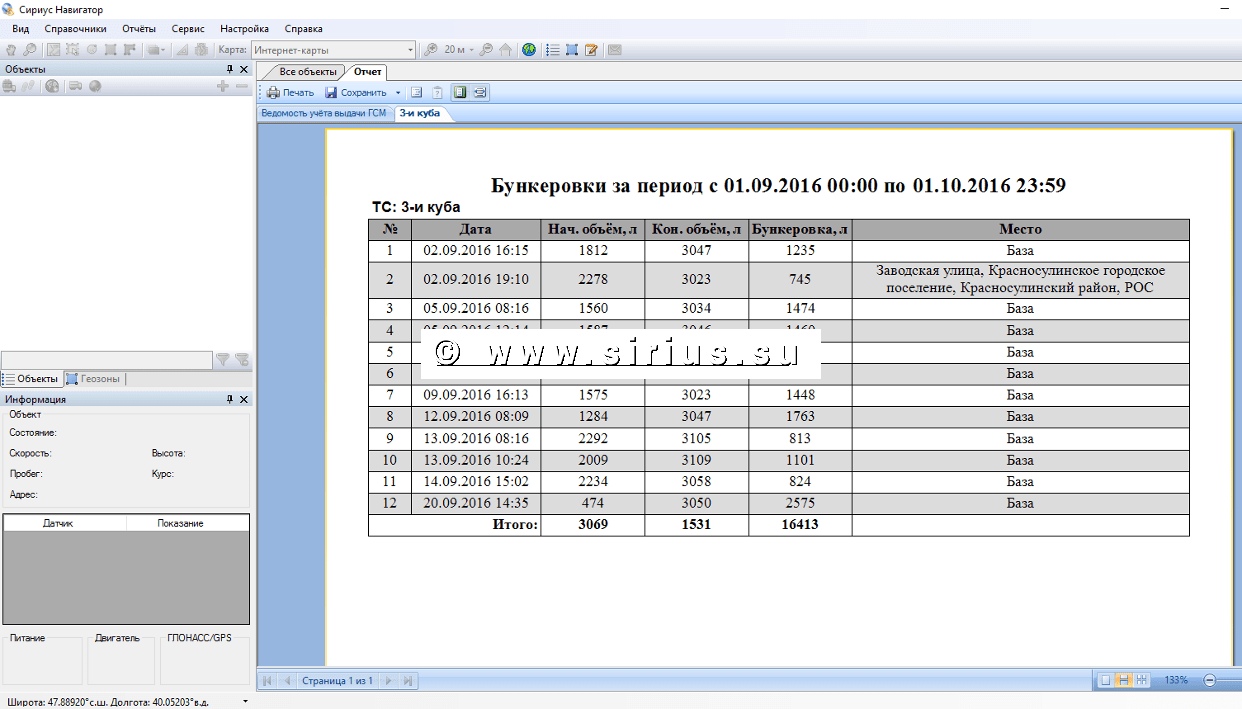Click the search input field in Объекты panel
Image resolution: width=1242 pixels, height=709 pixels.
(107, 360)
